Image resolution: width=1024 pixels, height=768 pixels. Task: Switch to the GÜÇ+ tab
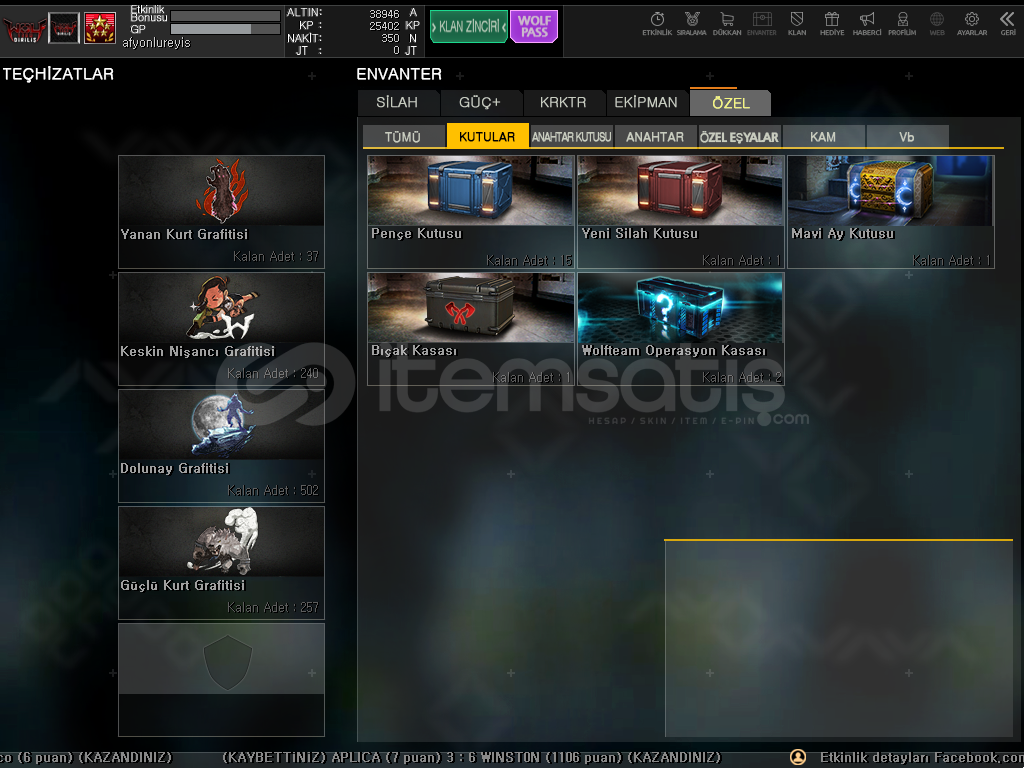point(480,103)
